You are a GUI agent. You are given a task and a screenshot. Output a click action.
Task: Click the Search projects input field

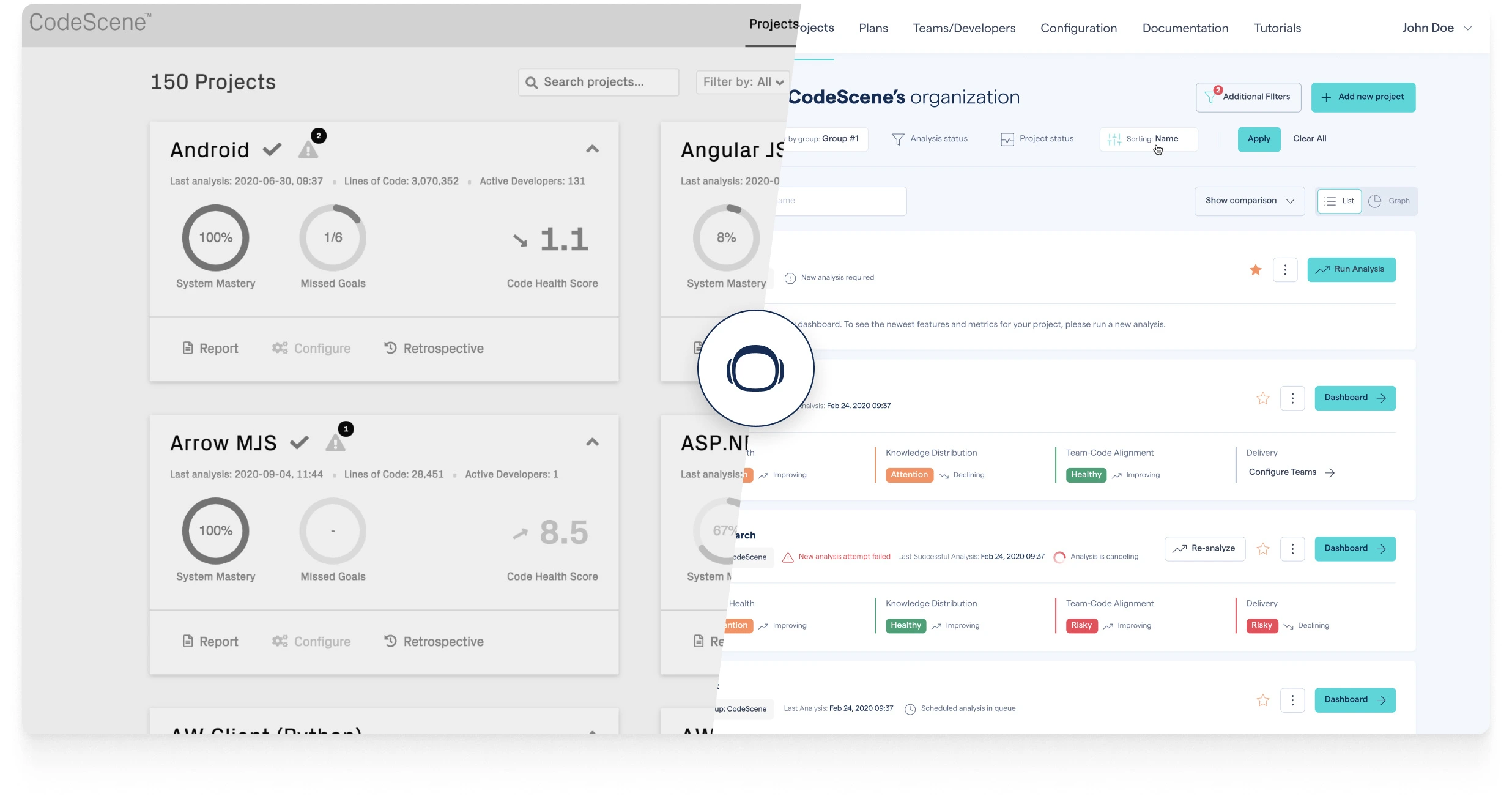click(599, 82)
